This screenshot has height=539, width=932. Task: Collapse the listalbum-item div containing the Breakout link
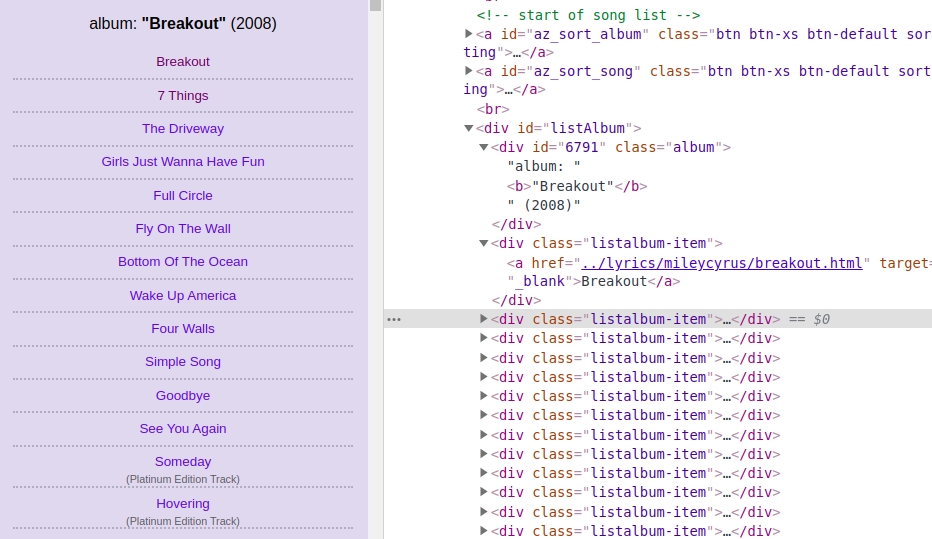coord(484,243)
